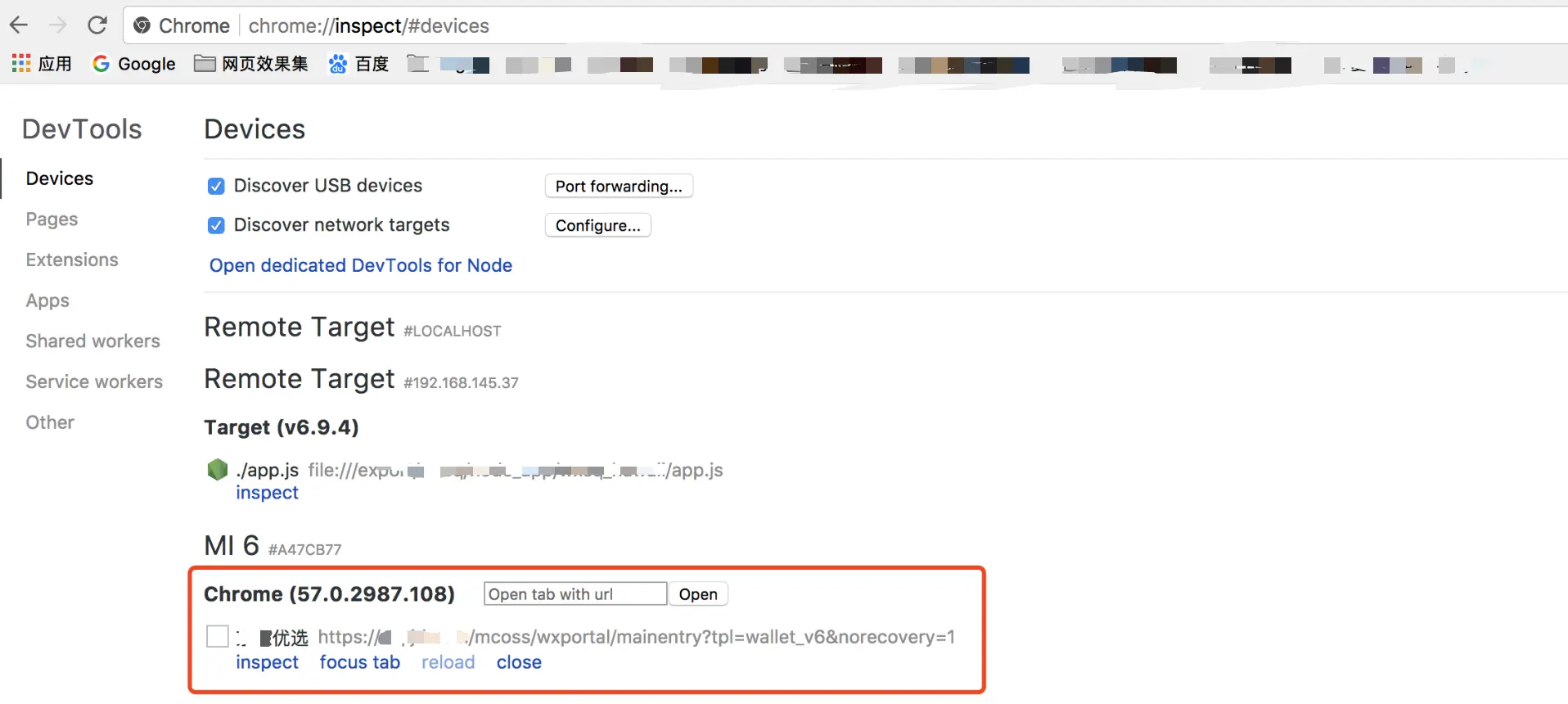Image resolution: width=1568 pixels, height=704 pixels.
Task: Select Apps in the DevTools sidebar
Action: click(x=47, y=300)
